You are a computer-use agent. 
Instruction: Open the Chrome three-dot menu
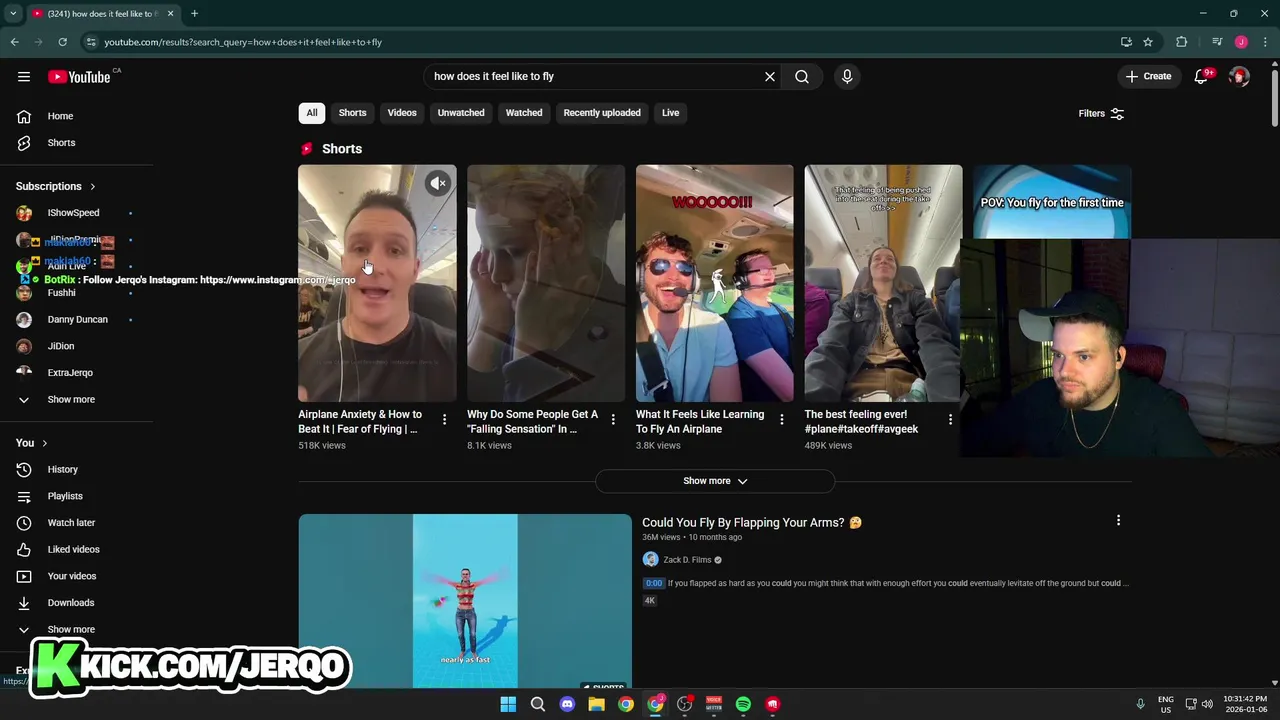[x=1265, y=42]
